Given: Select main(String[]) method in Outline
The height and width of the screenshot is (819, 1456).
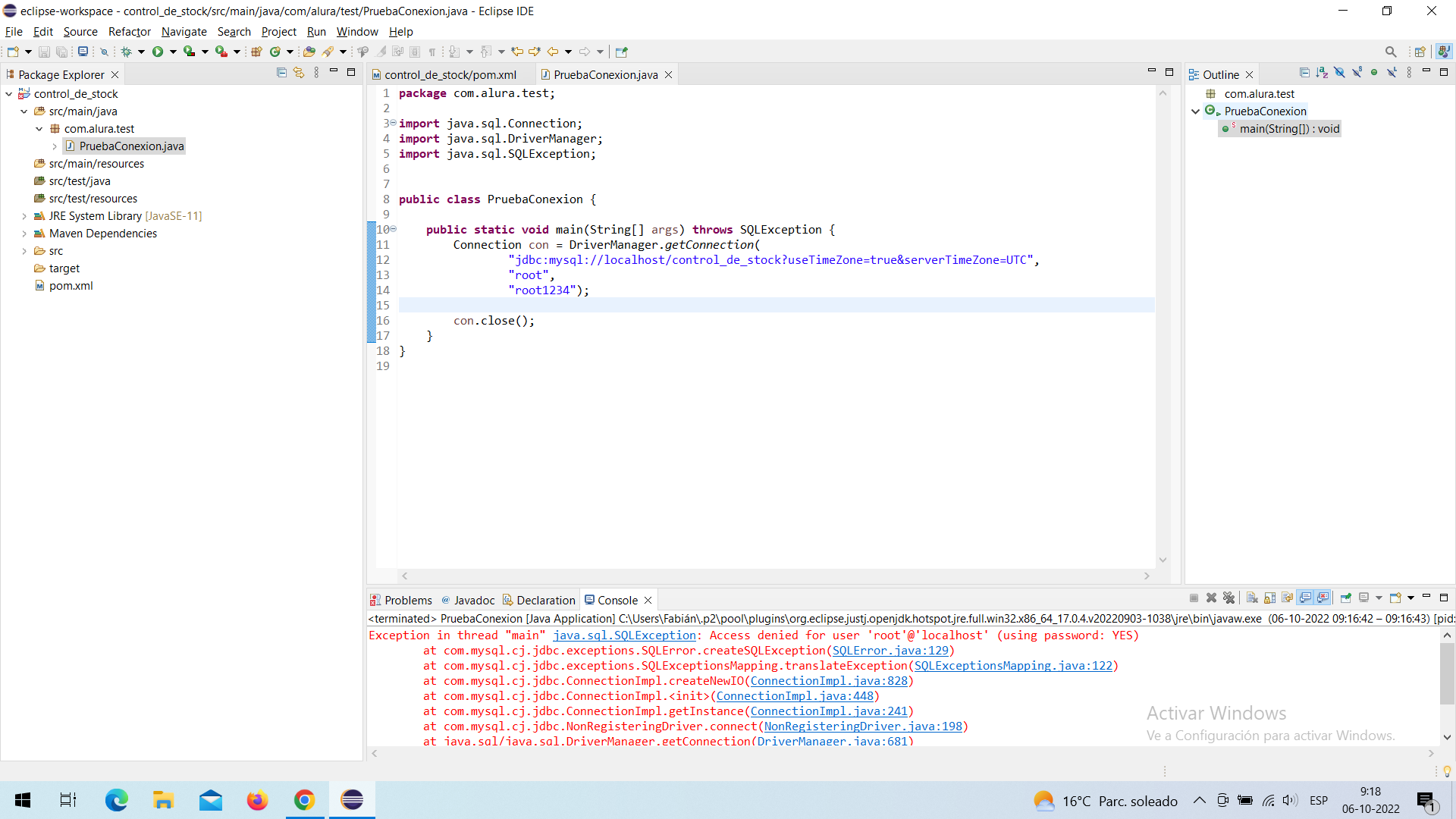Looking at the screenshot, I should 1289,129.
